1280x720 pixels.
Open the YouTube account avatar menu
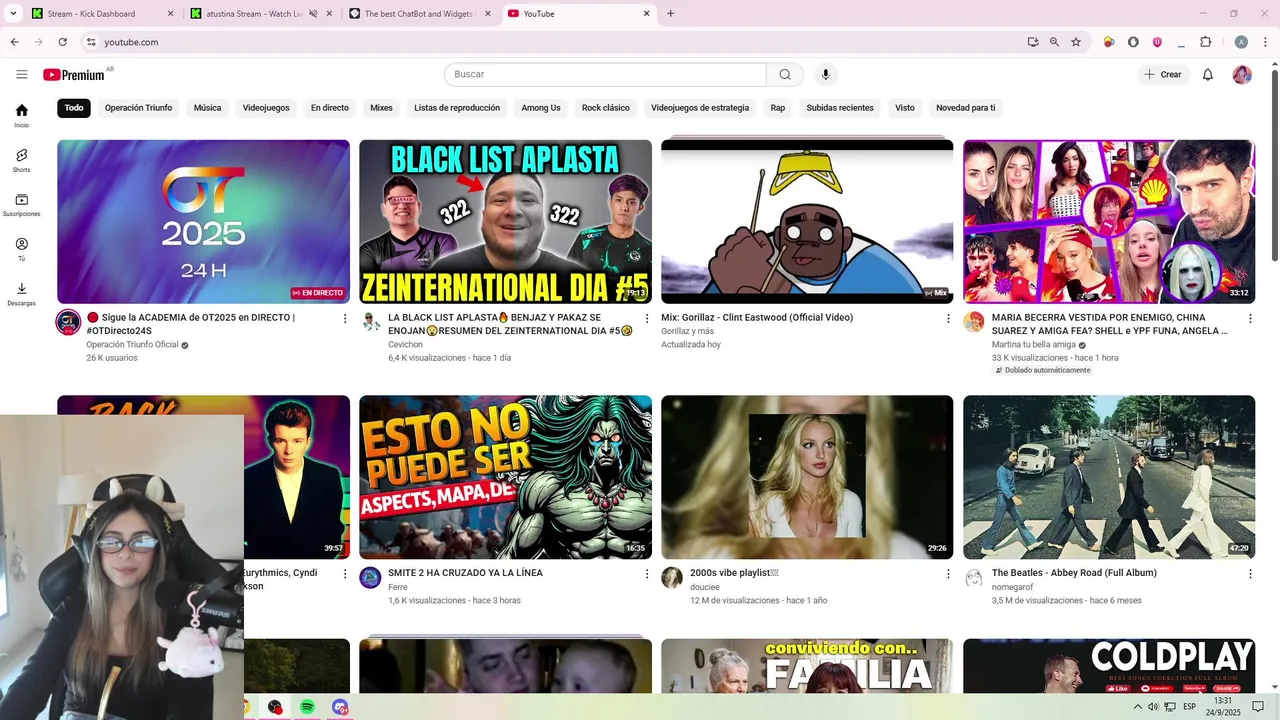tap(1242, 74)
